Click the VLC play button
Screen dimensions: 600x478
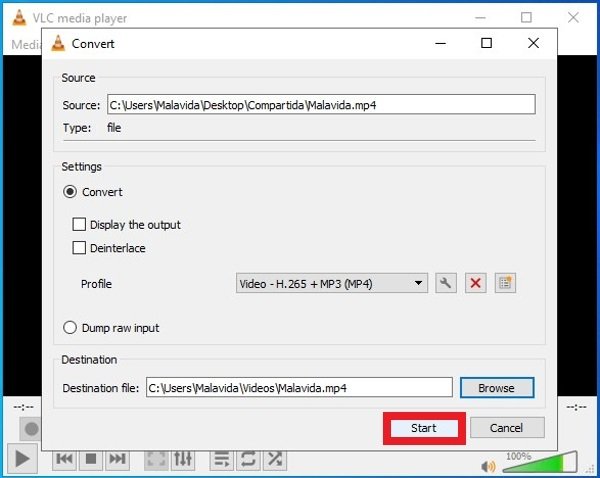21,458
